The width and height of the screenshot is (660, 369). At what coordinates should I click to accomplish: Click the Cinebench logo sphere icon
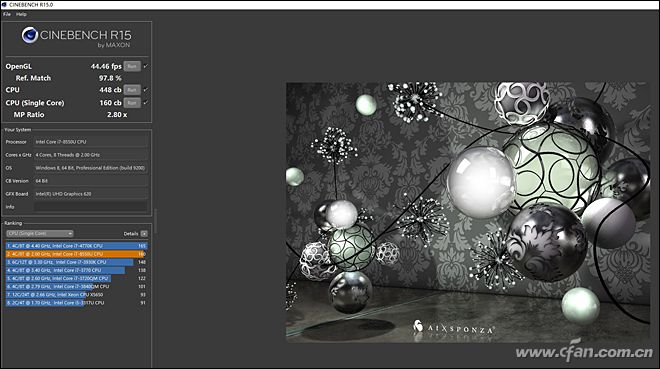(30, 35)
